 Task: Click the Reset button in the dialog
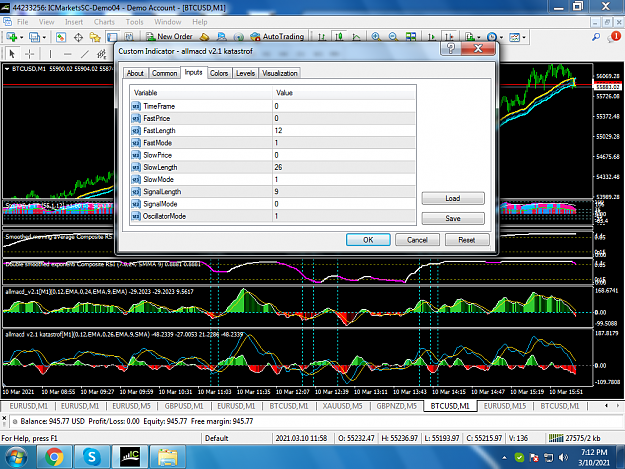click(467, 240)
